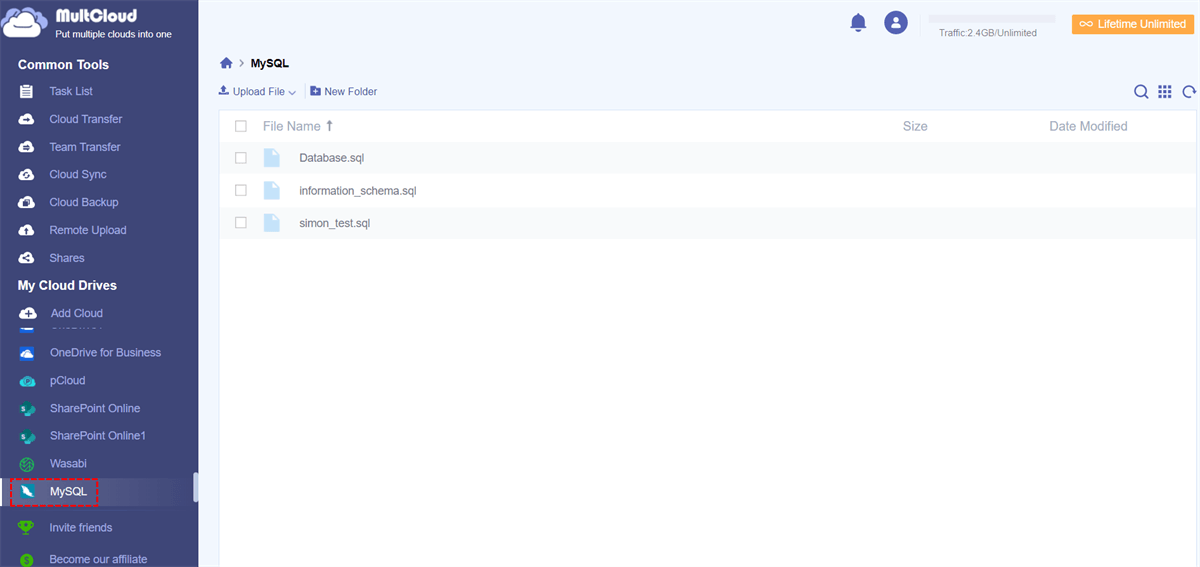This screenshot has width=1200, height=567.
Task: Click the Task List icon
Action: pos(27,91)
